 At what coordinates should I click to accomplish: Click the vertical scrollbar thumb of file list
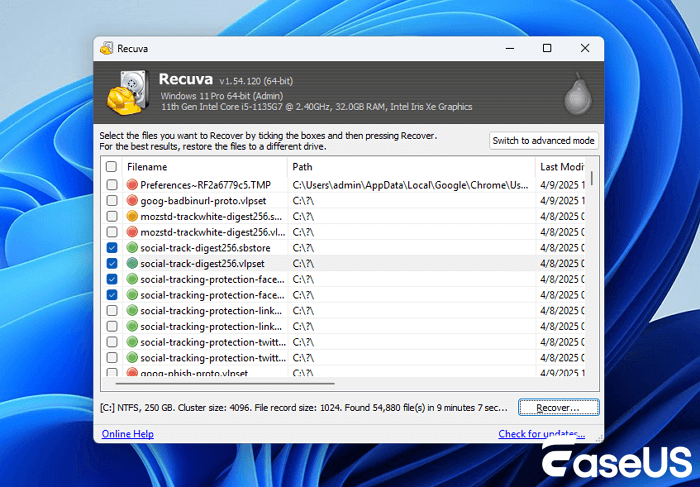pos(592,178)
